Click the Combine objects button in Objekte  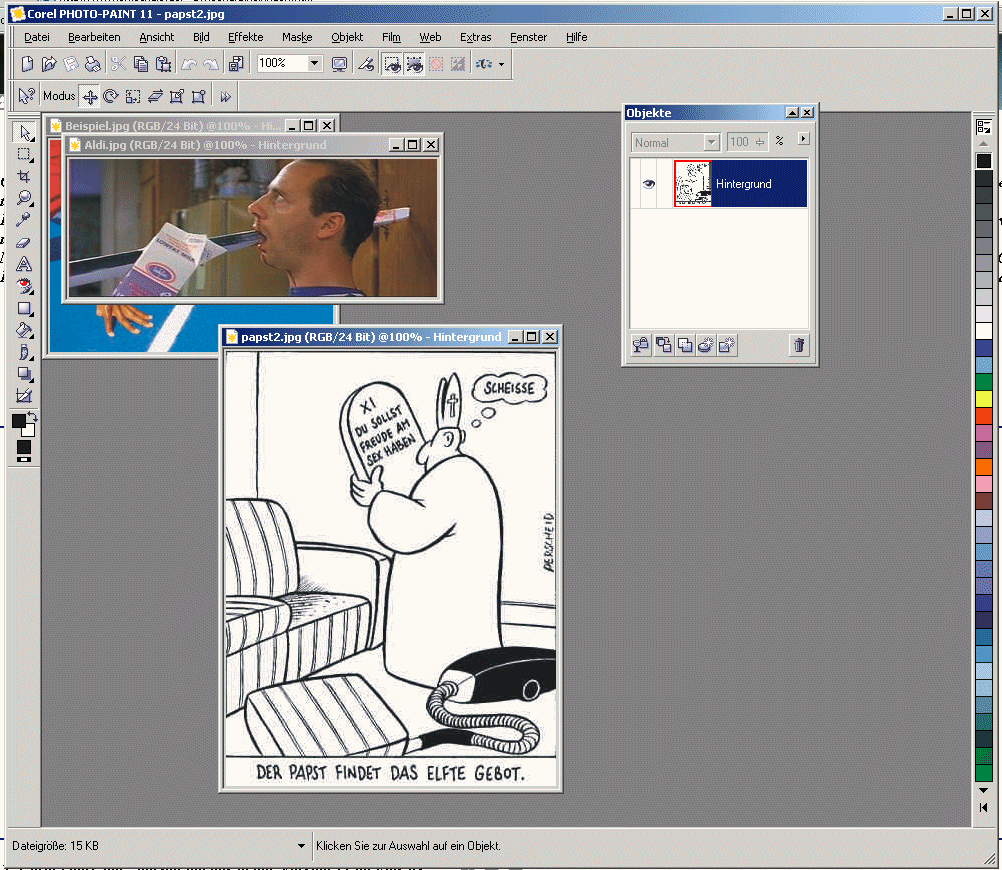684,345
